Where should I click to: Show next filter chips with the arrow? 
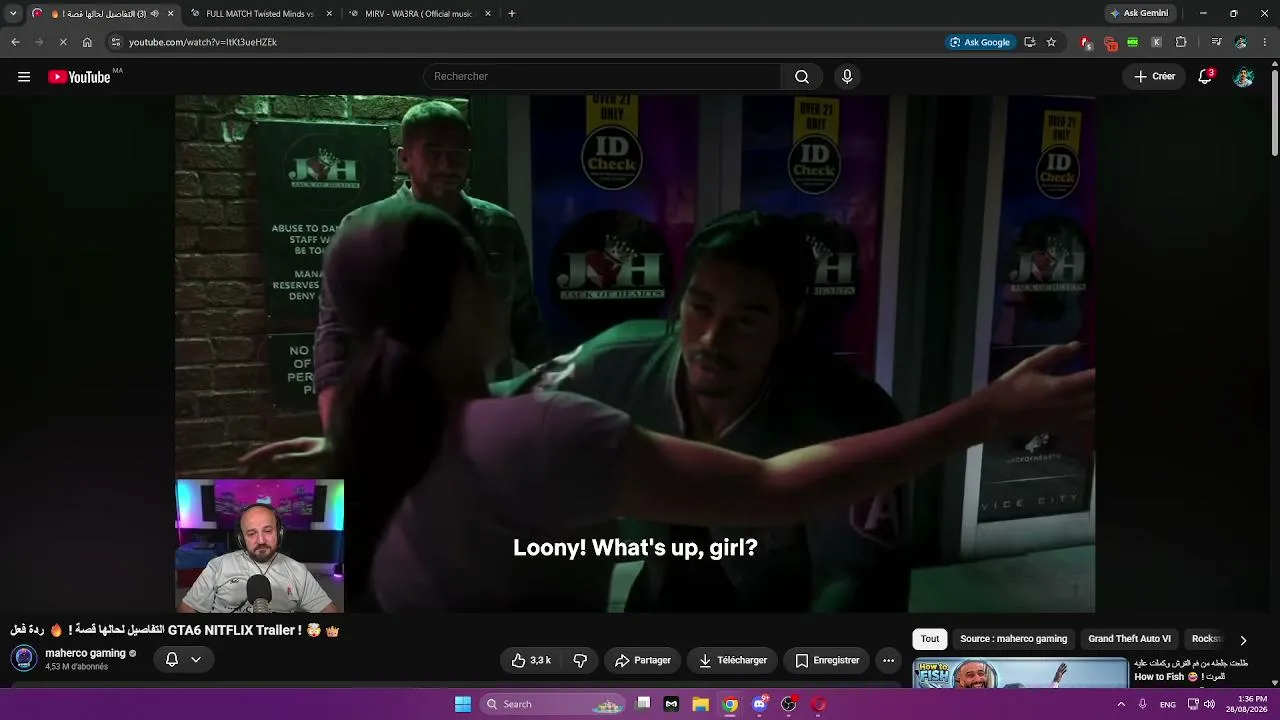coord(1243,640)
